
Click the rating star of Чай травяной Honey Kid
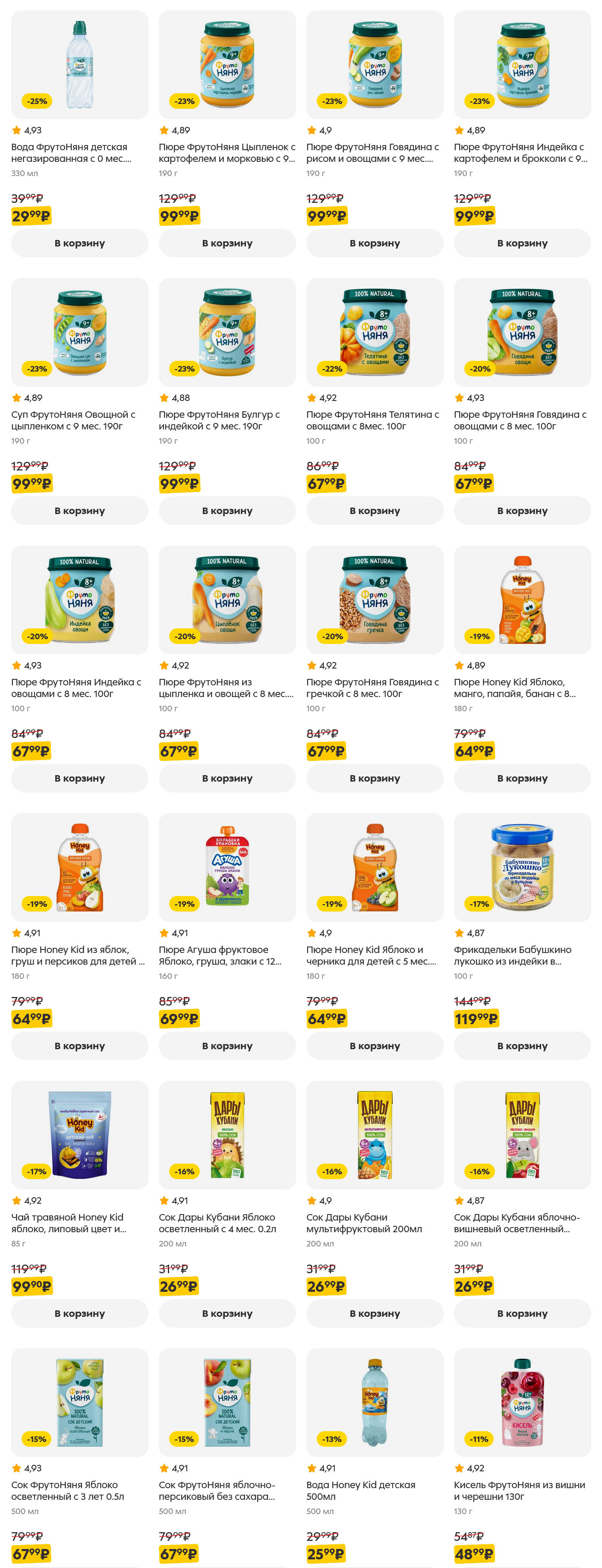click(16, 1200)
